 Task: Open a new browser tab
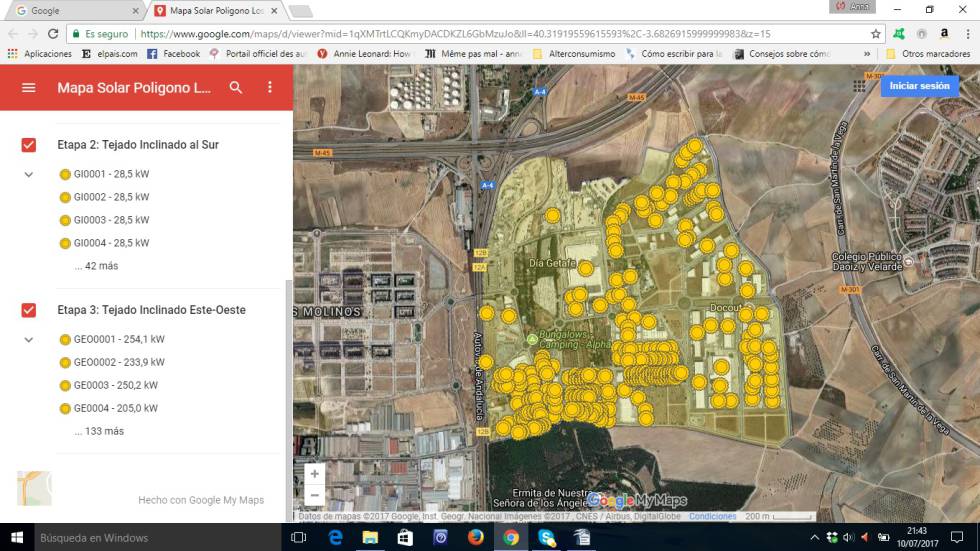click(x=301, y=11)
